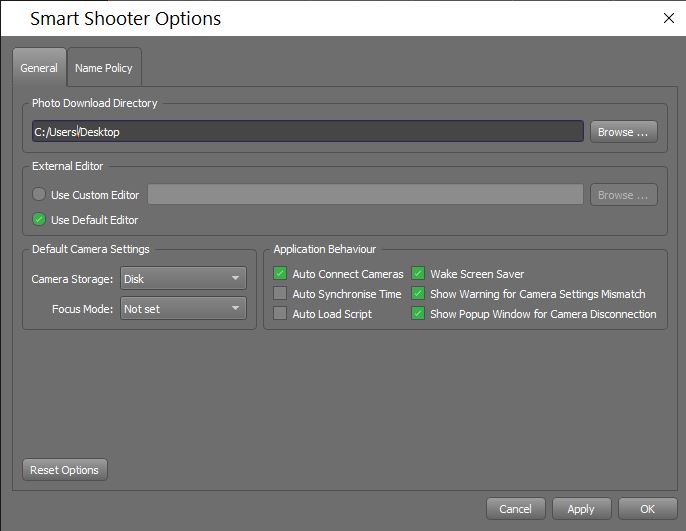Switch to the General tab
This screenshot has width=686, height=531.
click(x=39, y=68)
